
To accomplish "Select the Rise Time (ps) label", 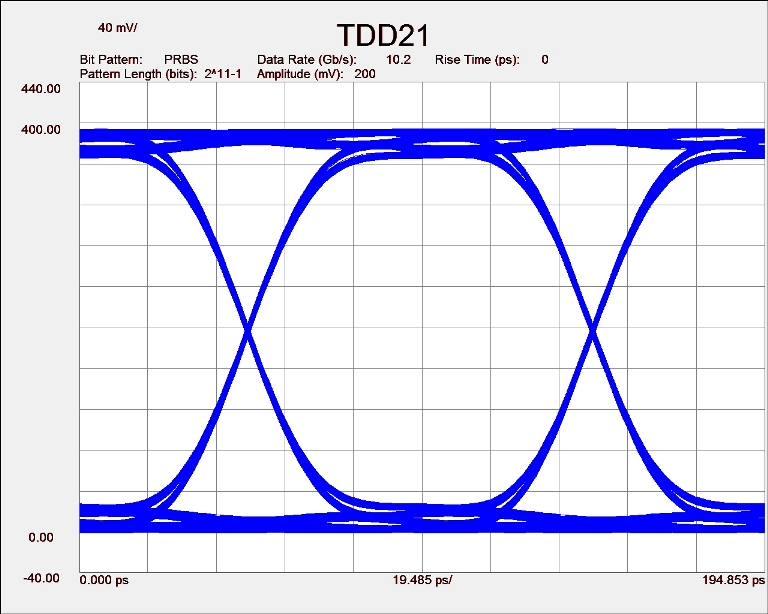I will [478, 60].
